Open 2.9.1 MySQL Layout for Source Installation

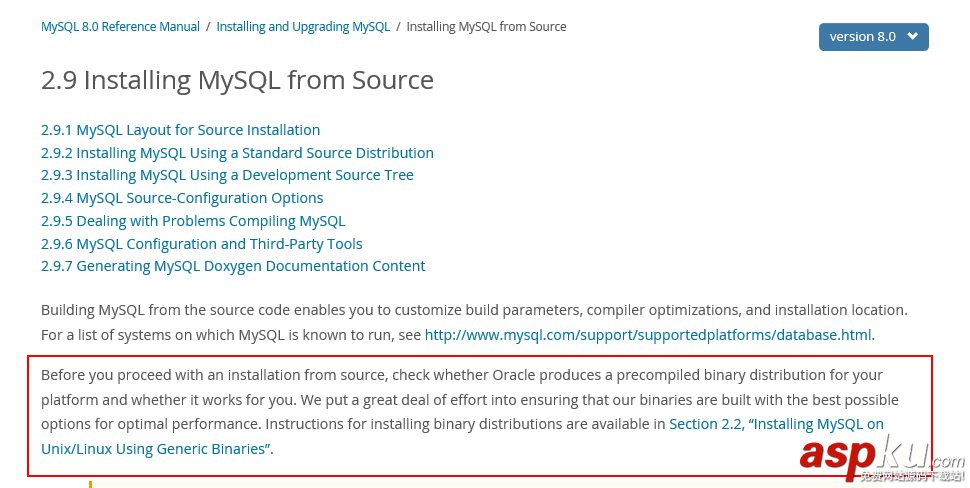[x=180, y=130]
